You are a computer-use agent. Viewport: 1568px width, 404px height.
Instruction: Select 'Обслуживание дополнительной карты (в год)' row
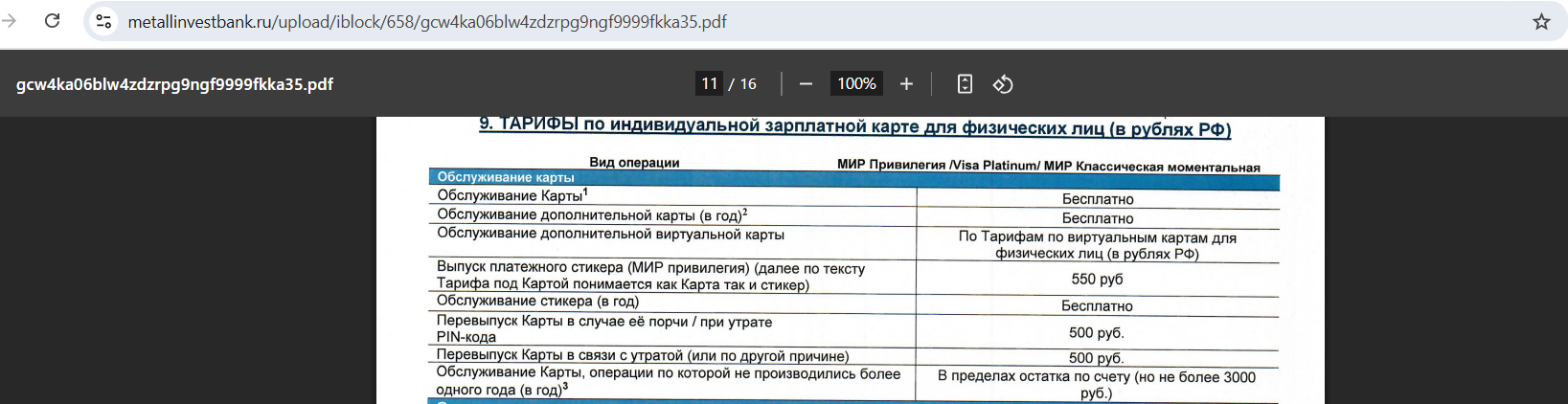(x=592, y=214)
